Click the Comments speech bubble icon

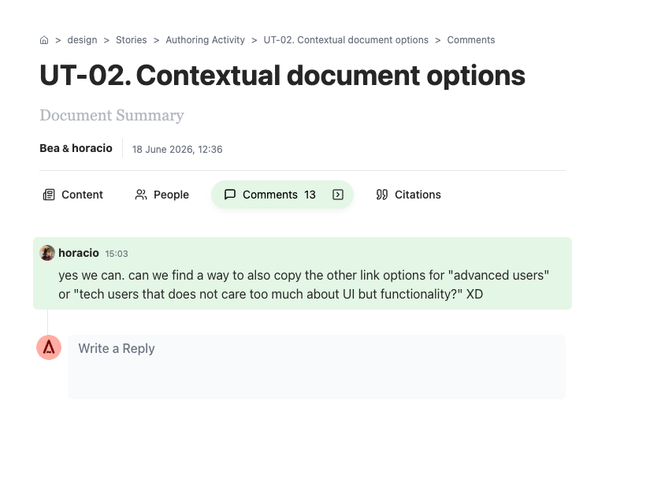(230, 194)
